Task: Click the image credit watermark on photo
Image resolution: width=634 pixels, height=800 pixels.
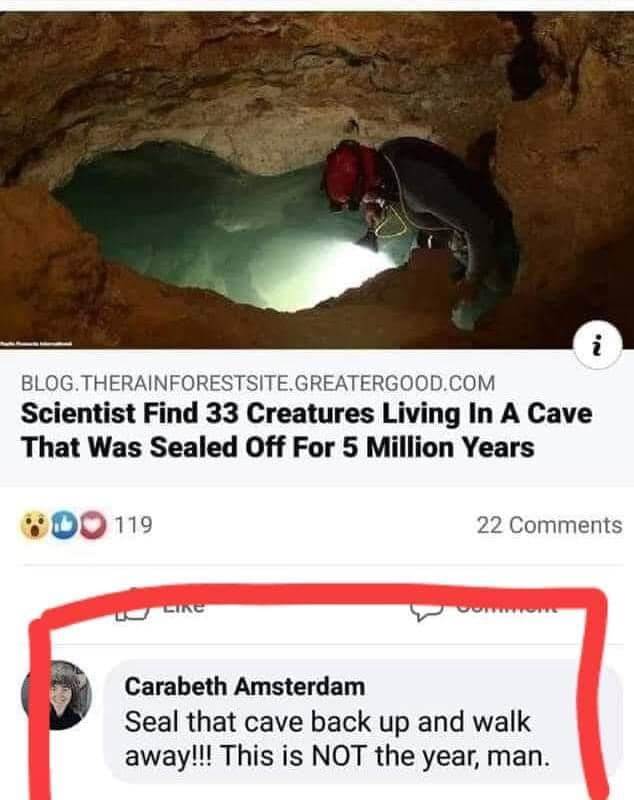Action: pos(36,344)
